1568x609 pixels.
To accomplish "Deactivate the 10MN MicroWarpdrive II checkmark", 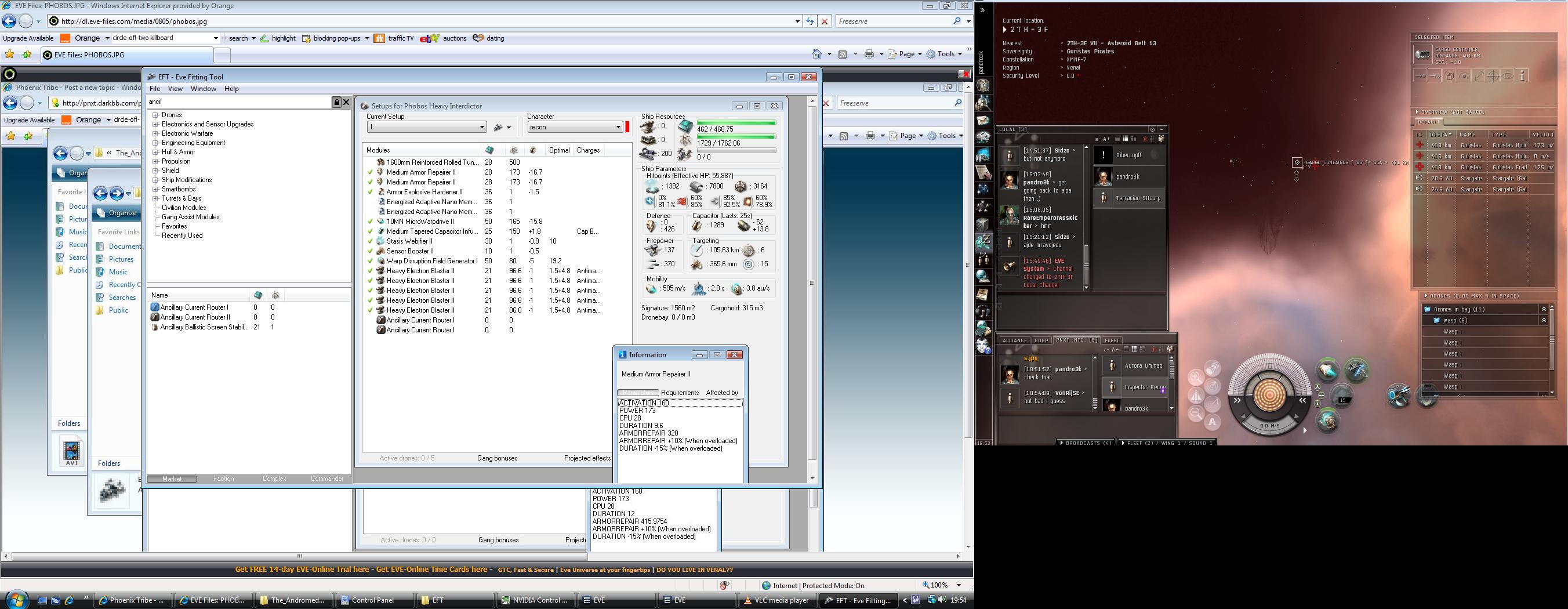I will coord(369,222).
